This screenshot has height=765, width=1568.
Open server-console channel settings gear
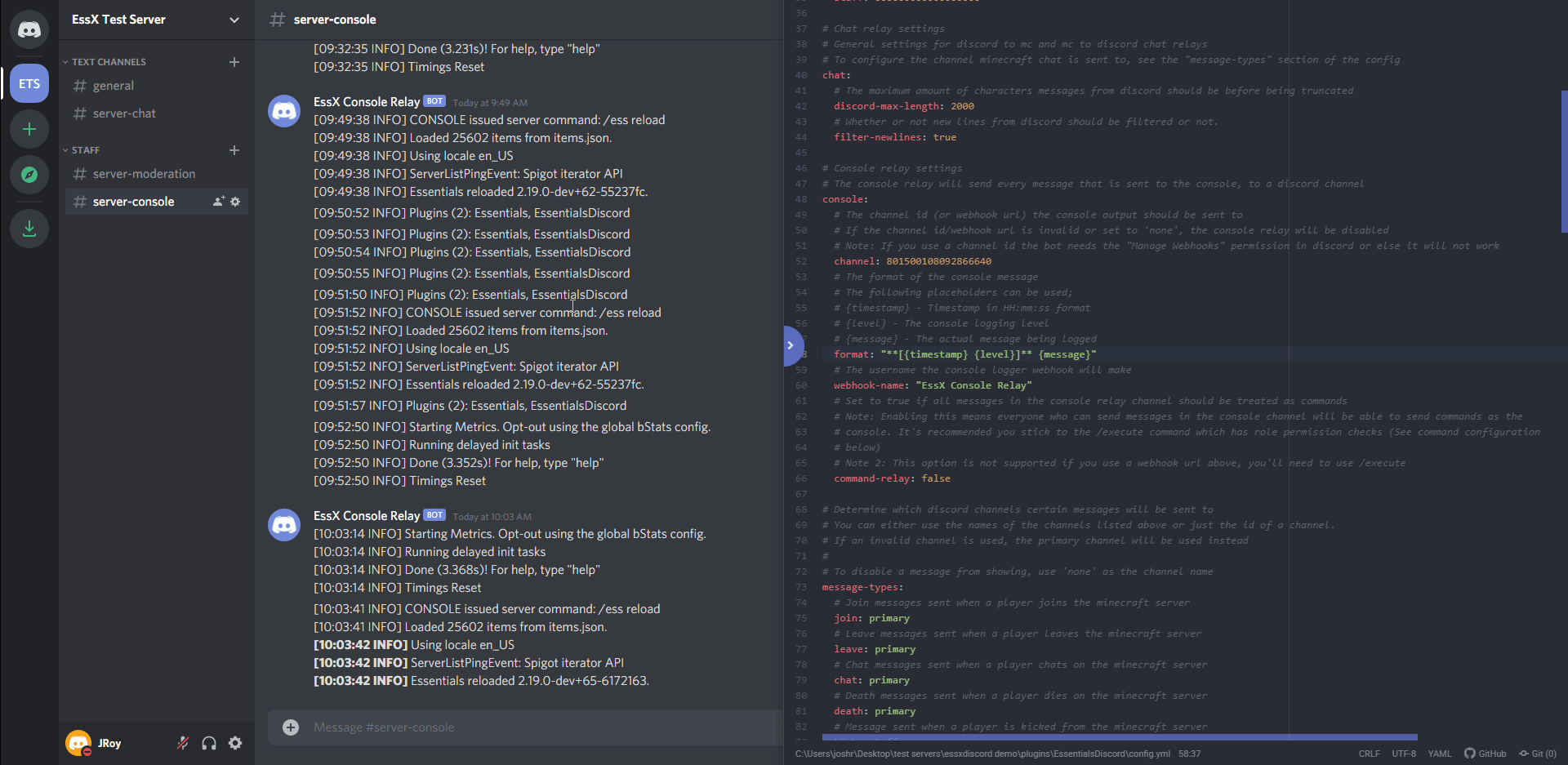(236, 201)
